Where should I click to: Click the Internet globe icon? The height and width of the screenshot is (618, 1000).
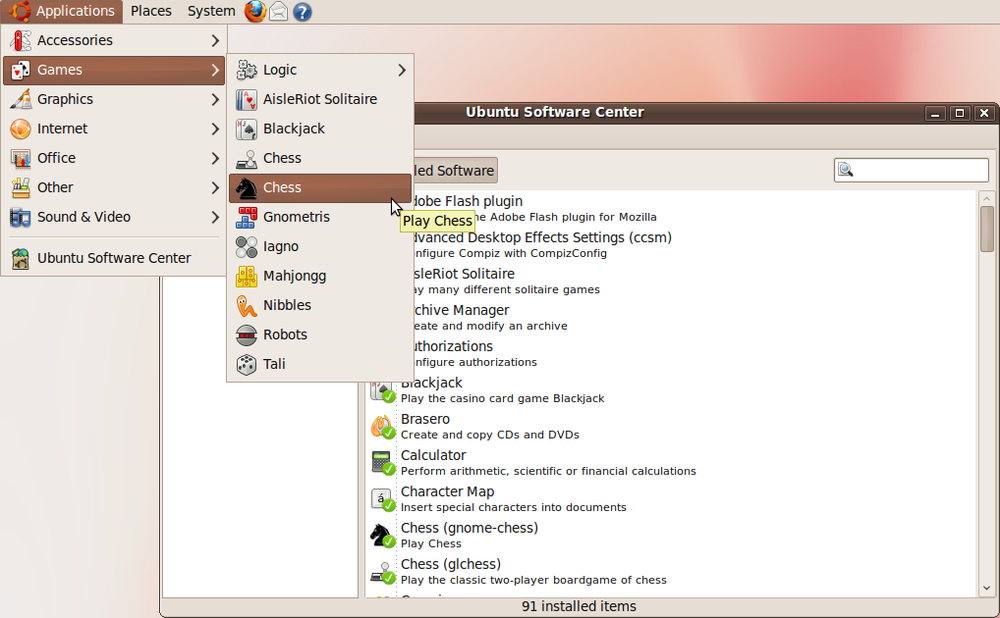coord(20,128)
